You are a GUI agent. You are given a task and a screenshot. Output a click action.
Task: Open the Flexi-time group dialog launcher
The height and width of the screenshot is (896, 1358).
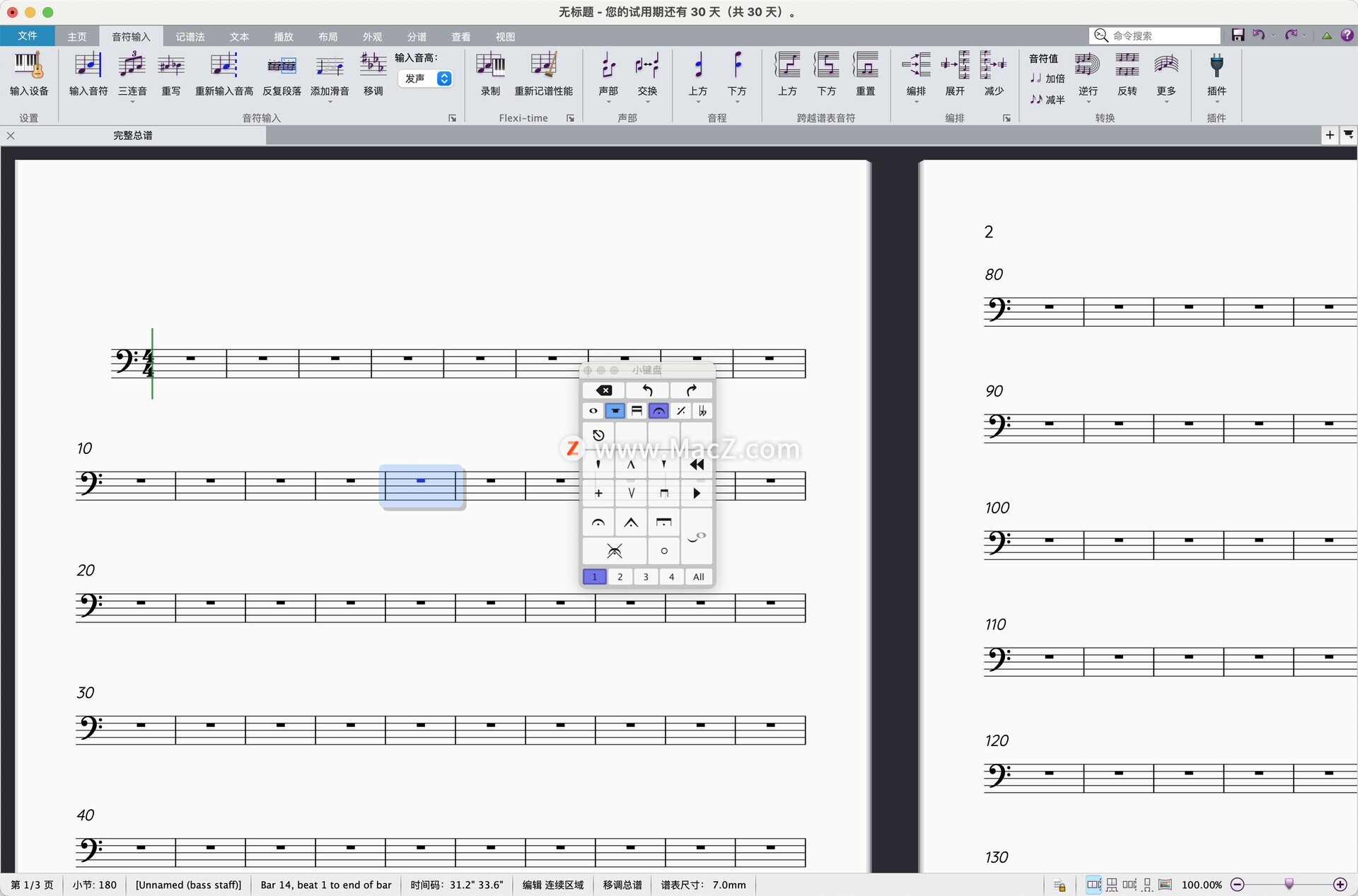tap(570, 118)
